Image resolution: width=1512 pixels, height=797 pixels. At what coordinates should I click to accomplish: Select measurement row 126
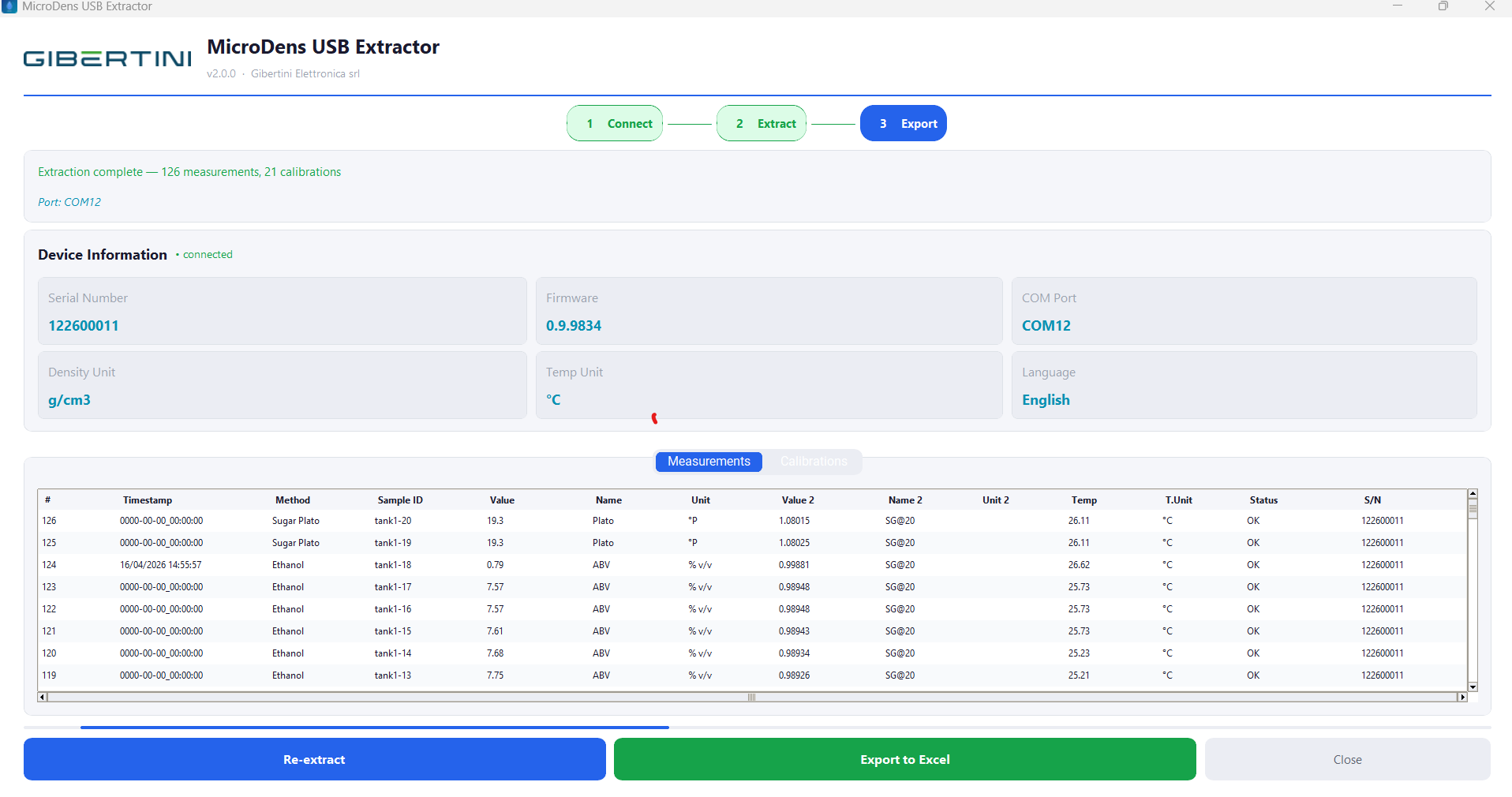(752, 521)
